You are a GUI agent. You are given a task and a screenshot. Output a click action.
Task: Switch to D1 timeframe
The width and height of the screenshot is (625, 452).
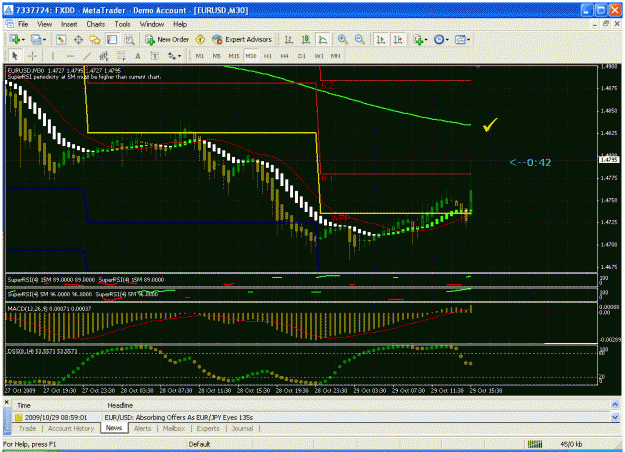pyautogui.click(x=302, y=56)
